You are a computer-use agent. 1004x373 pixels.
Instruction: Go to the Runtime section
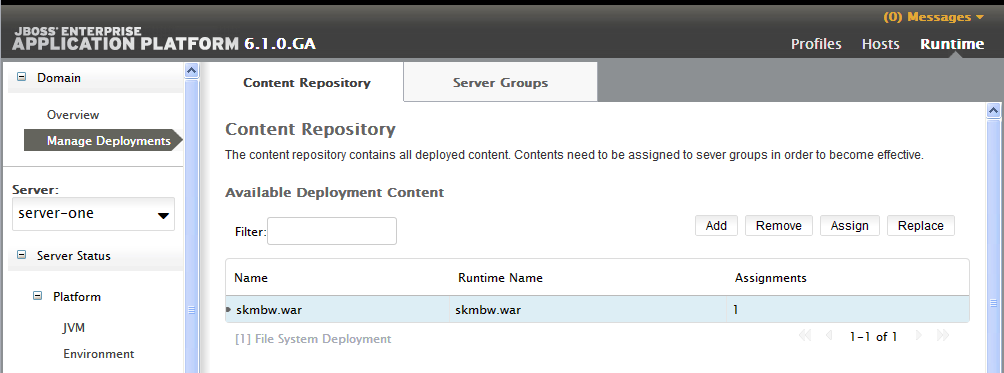tap(952, 44)
